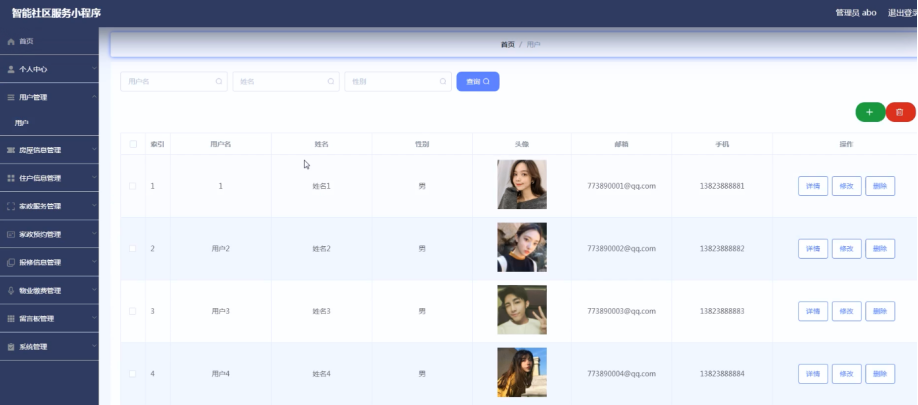918x405 pixels.
Task: Go to 首页 in the breadcrumb
Action: coord(508,44)
